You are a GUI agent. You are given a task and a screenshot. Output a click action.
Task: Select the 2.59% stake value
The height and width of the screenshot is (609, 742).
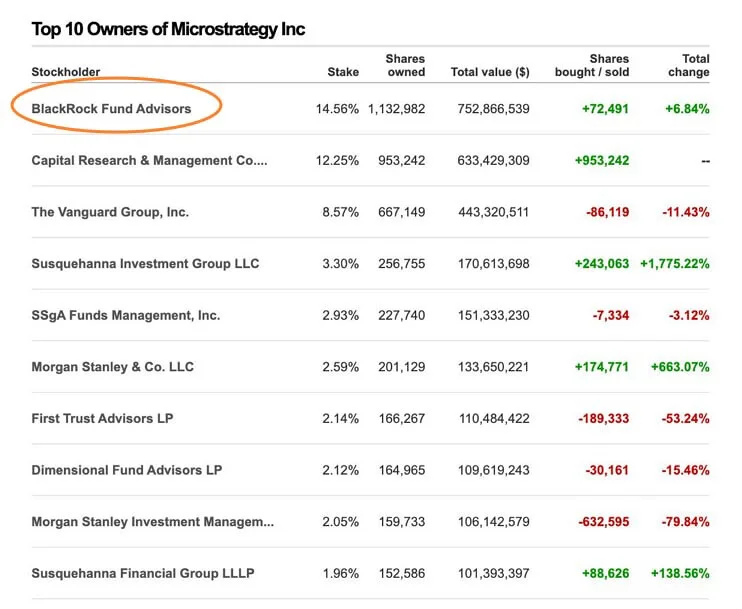(341, 367)
